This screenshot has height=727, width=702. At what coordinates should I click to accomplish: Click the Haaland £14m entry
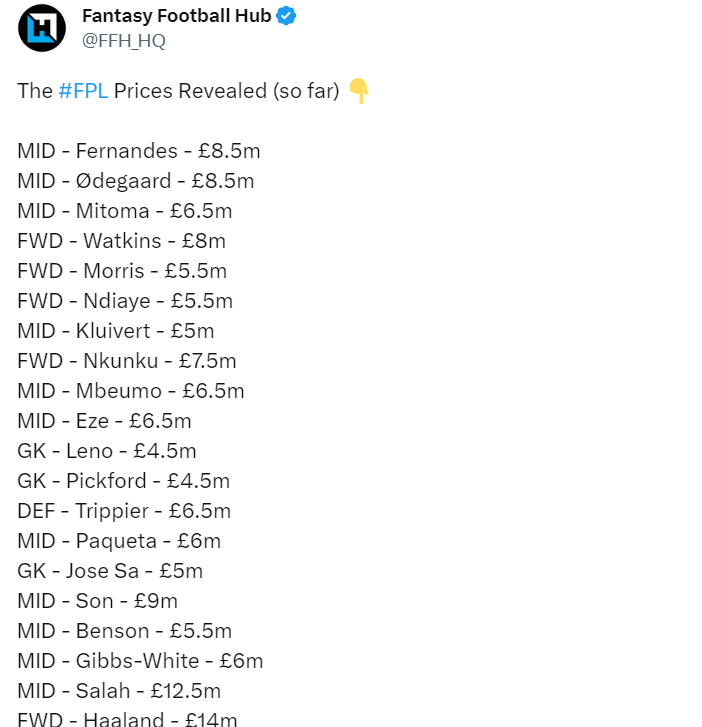click(127, 720)
